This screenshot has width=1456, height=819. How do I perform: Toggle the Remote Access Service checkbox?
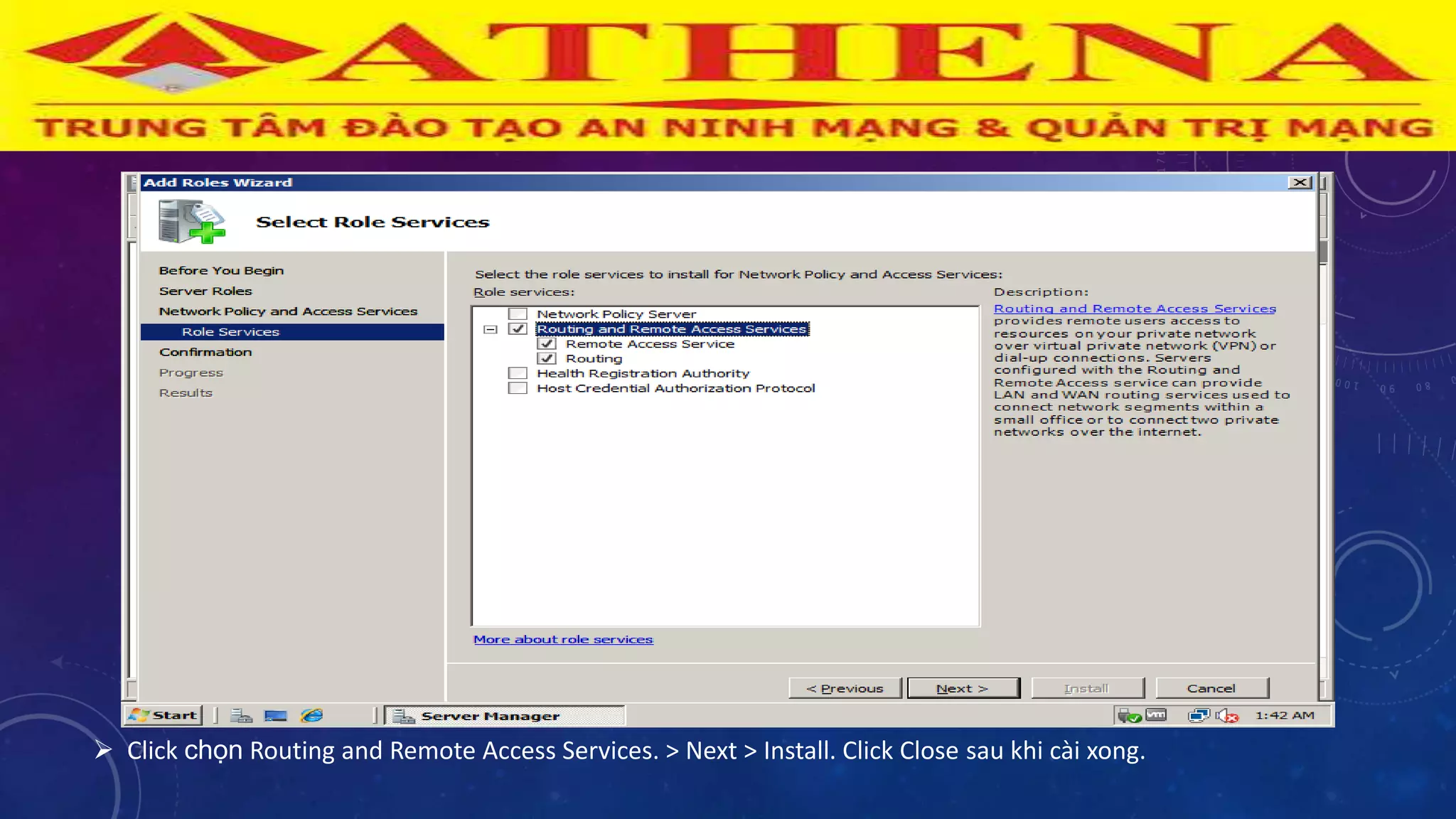[x=547, y=343]
